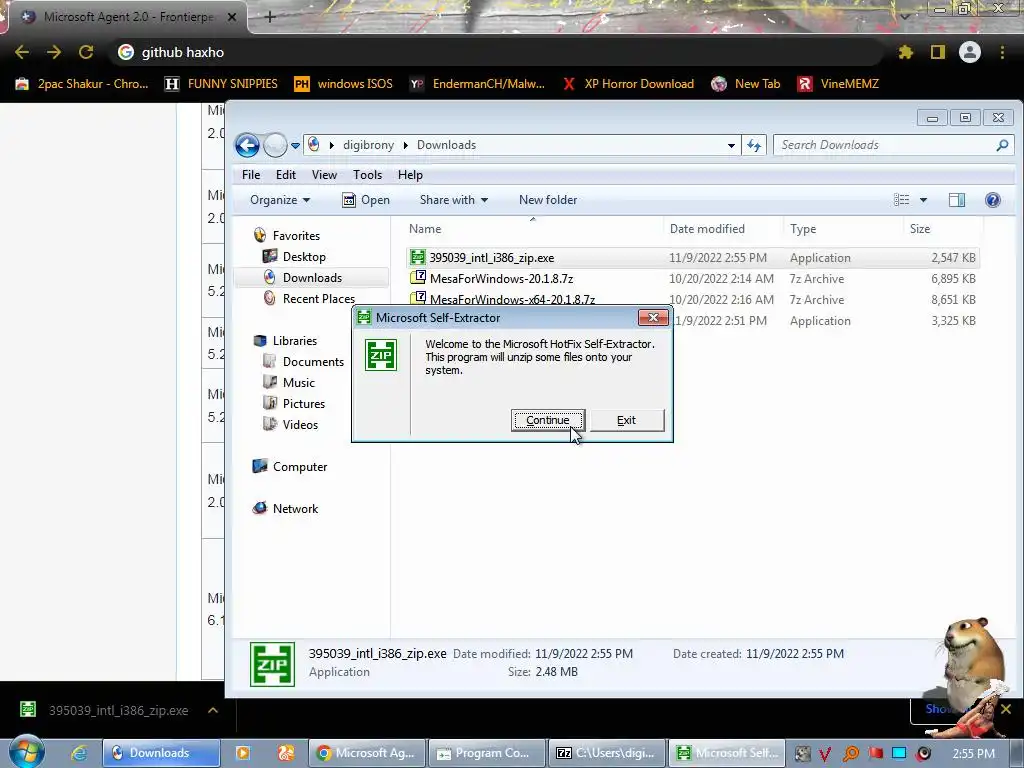Toggle the preview pane
Screen dimensions: 1024x768
click(x=957, y=200)
